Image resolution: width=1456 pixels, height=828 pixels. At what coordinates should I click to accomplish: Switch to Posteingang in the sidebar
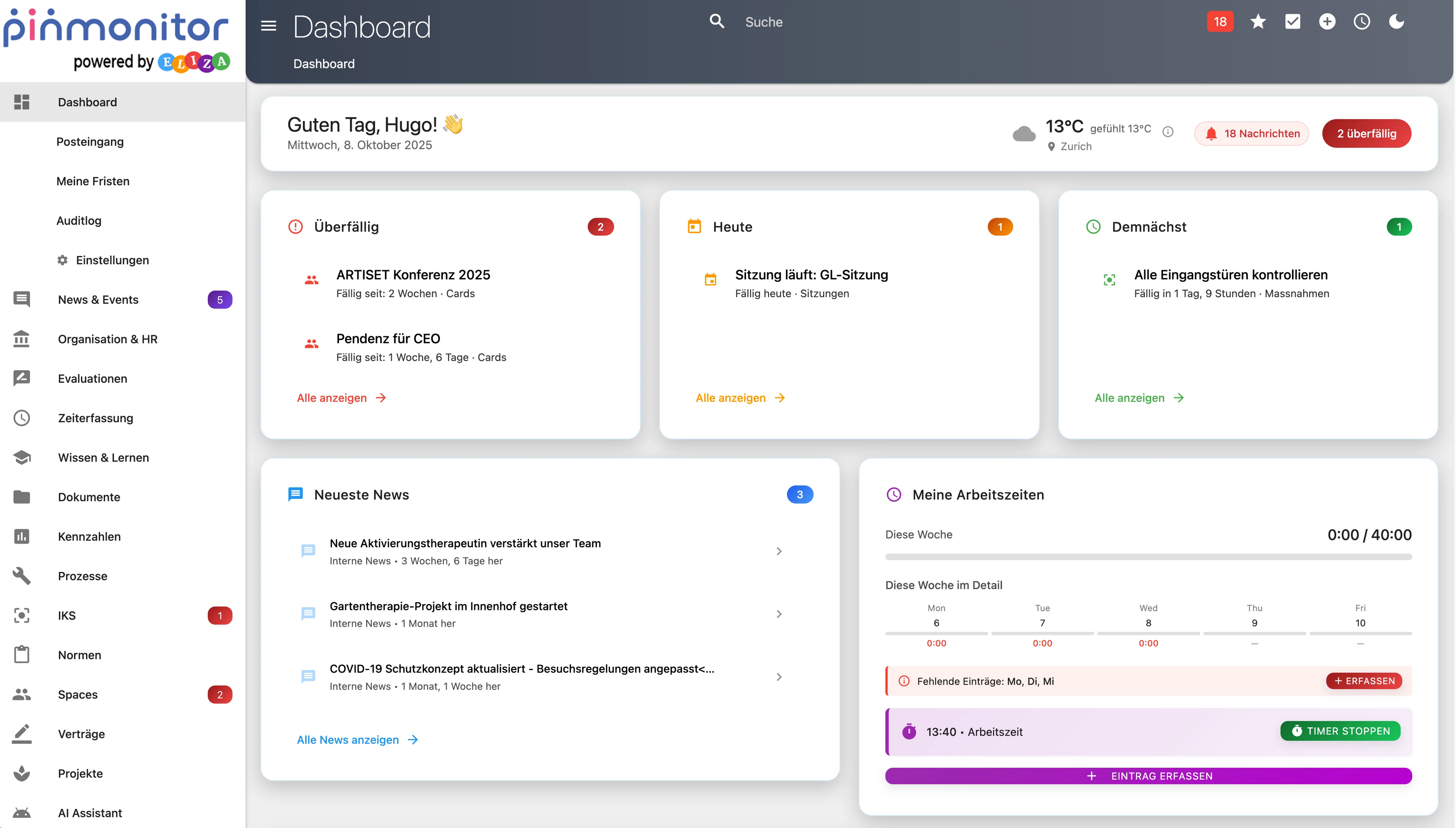(x=89, y=142)
